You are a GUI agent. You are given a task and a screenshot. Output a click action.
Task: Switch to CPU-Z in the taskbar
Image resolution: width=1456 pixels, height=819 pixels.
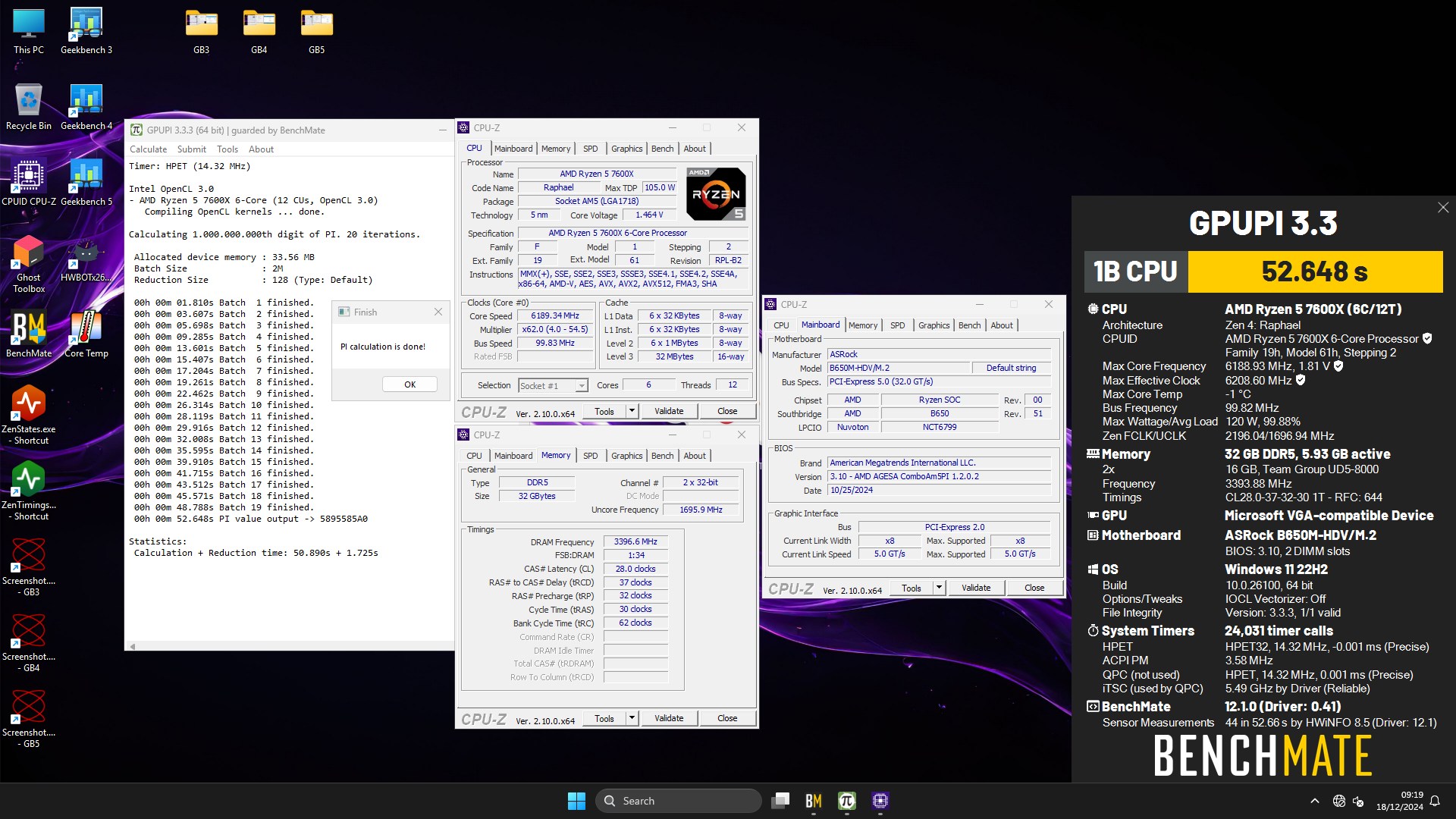click(880, 801)
